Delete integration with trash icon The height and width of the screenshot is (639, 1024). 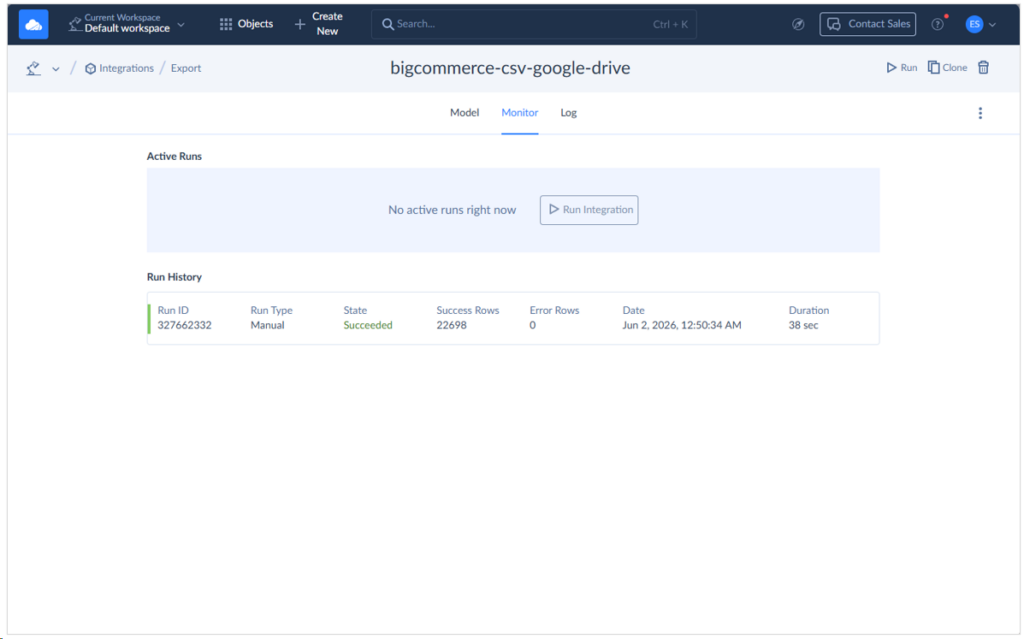[983, 67]
